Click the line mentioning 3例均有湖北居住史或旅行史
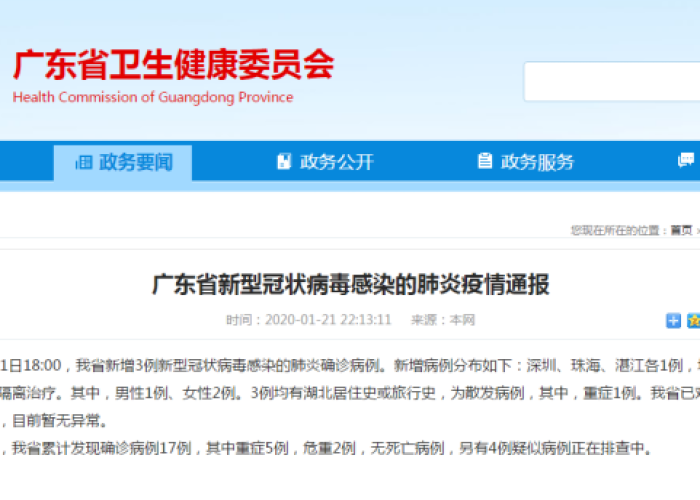The height and width of the screenshot is (500, 700). (350, 393)
